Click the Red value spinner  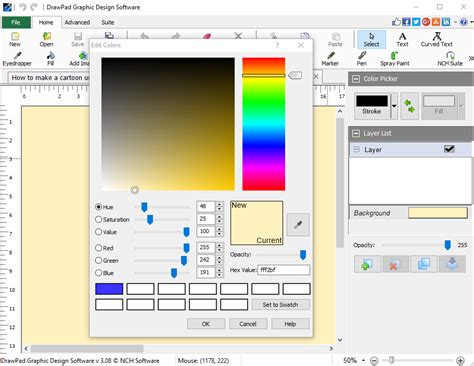coord(219,247)
